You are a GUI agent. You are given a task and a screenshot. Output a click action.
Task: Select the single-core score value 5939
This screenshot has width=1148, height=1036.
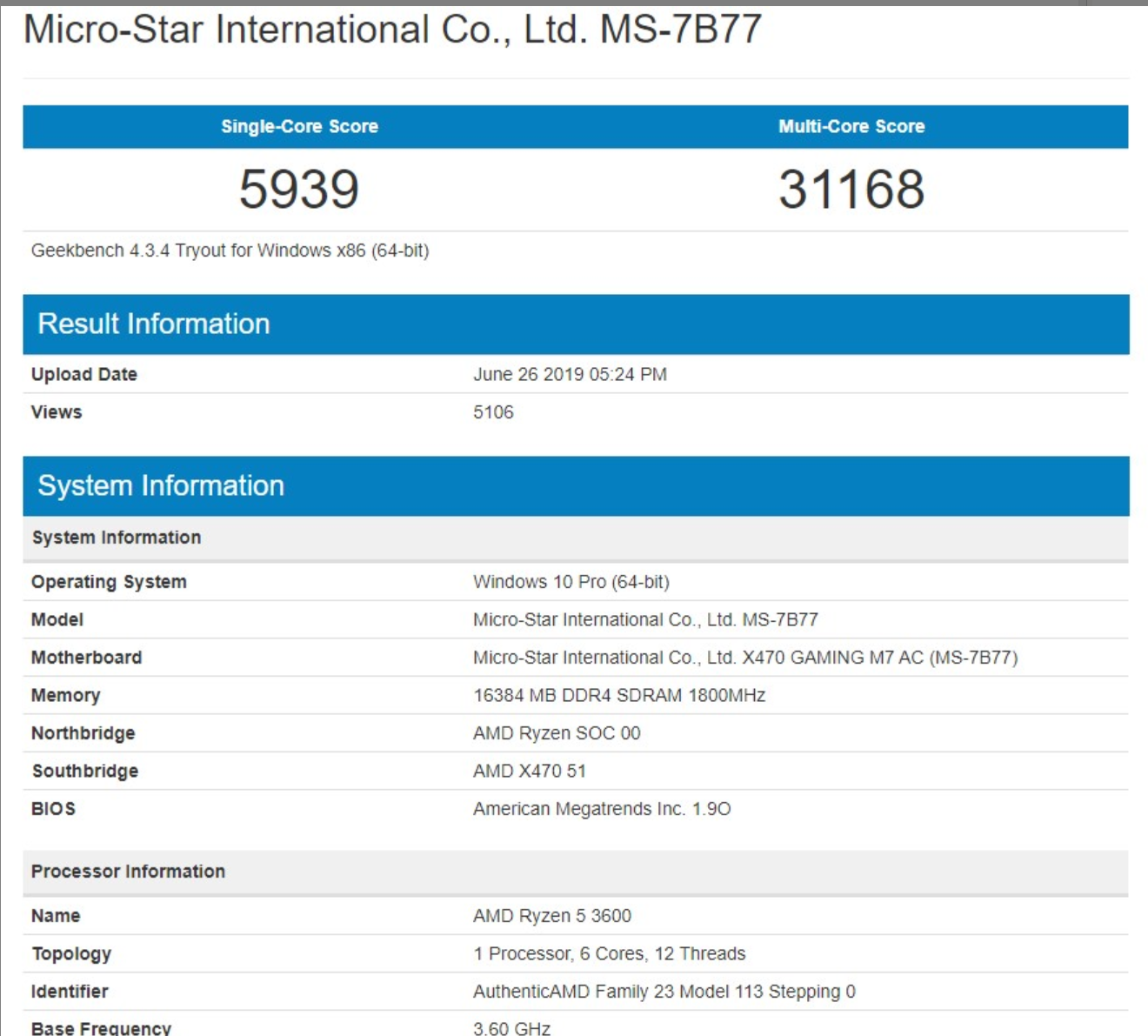click(299, 189)
